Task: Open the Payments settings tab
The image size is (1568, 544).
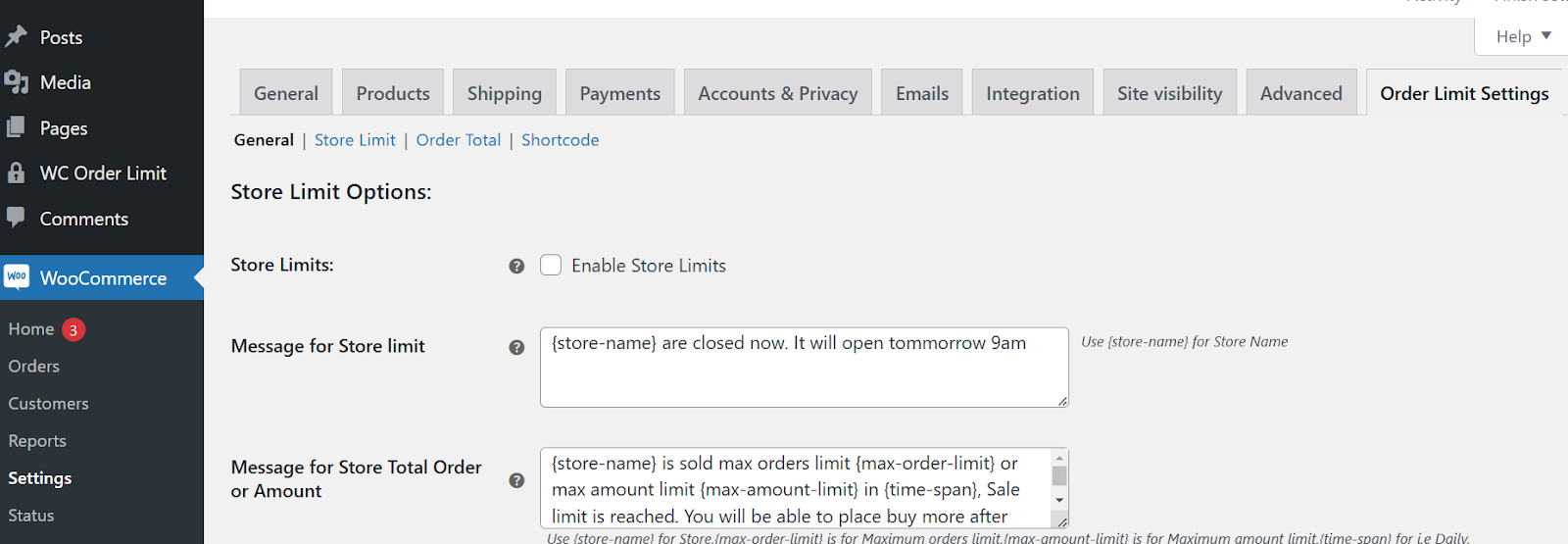Action: tap(619, 93)
